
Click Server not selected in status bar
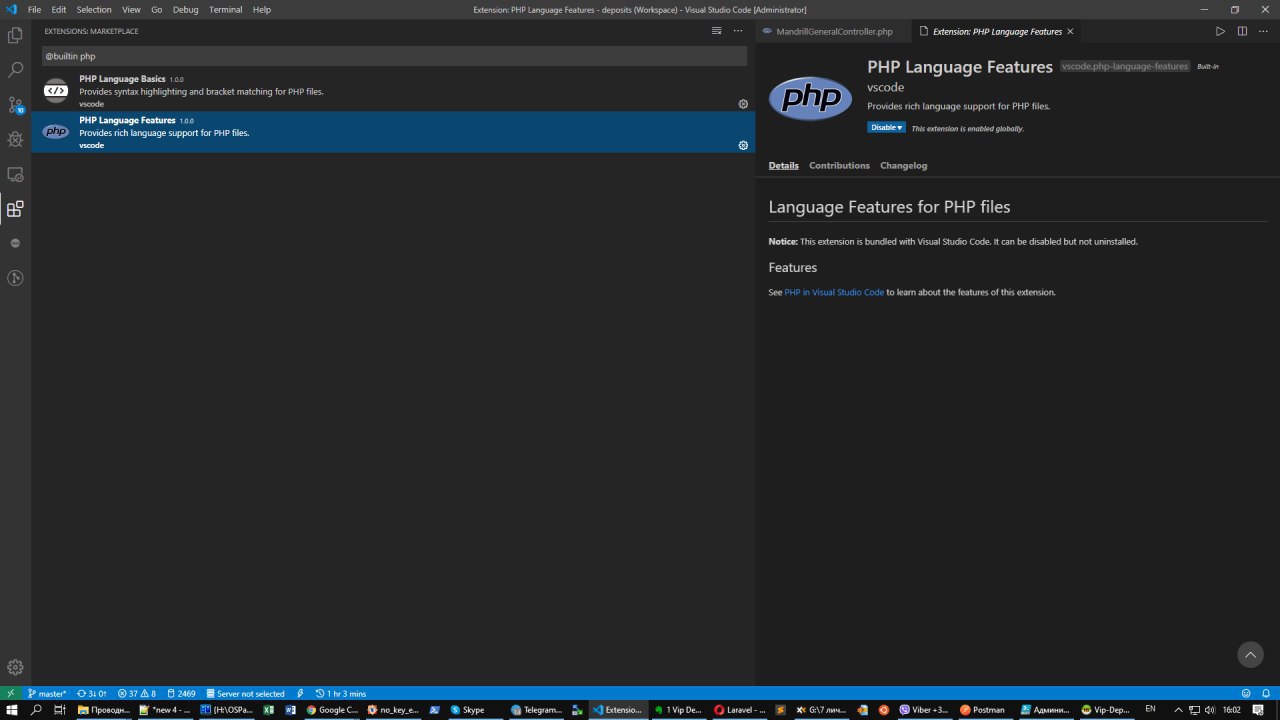245,693
